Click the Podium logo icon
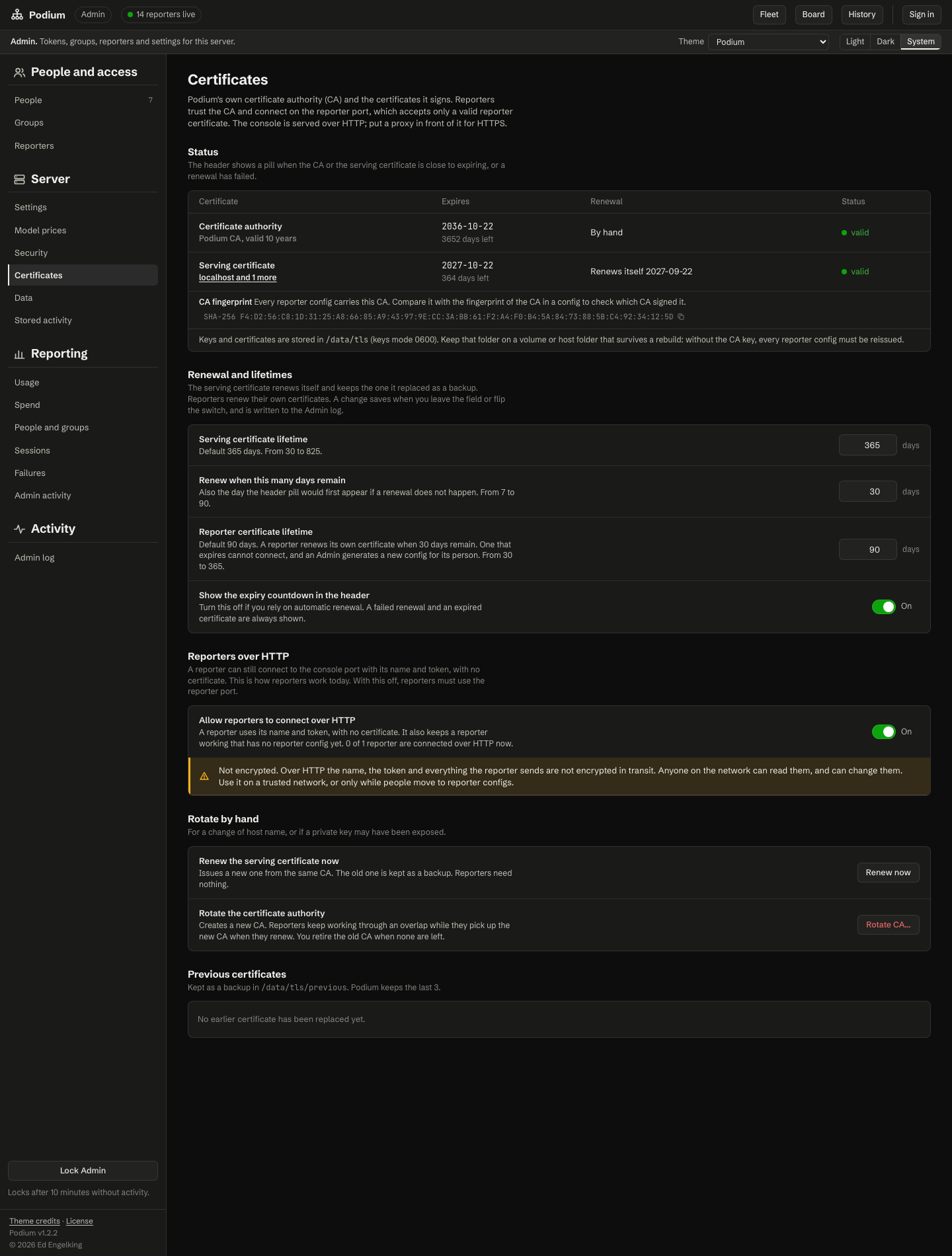This screenshot has height=1256, width=952. (17, 15)
